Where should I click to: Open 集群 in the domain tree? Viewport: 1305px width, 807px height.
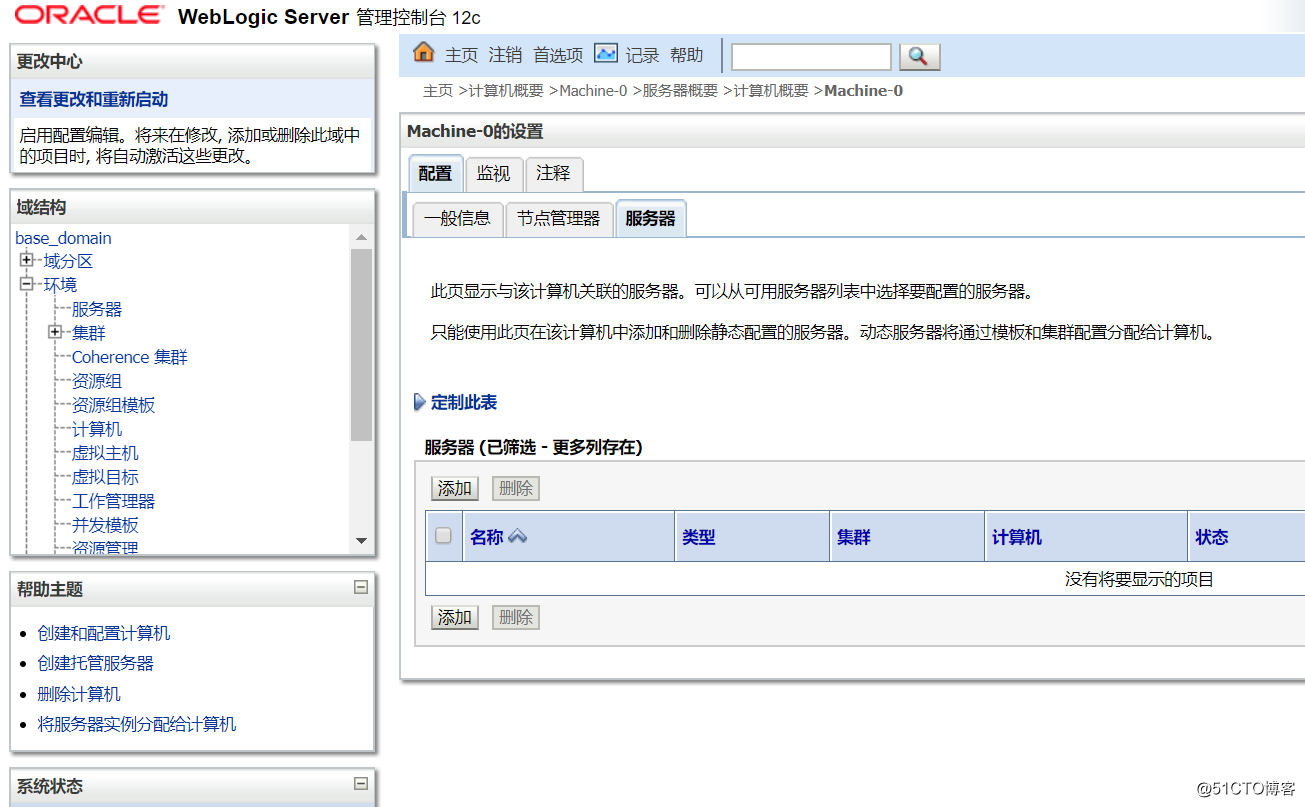click(89, 333)
